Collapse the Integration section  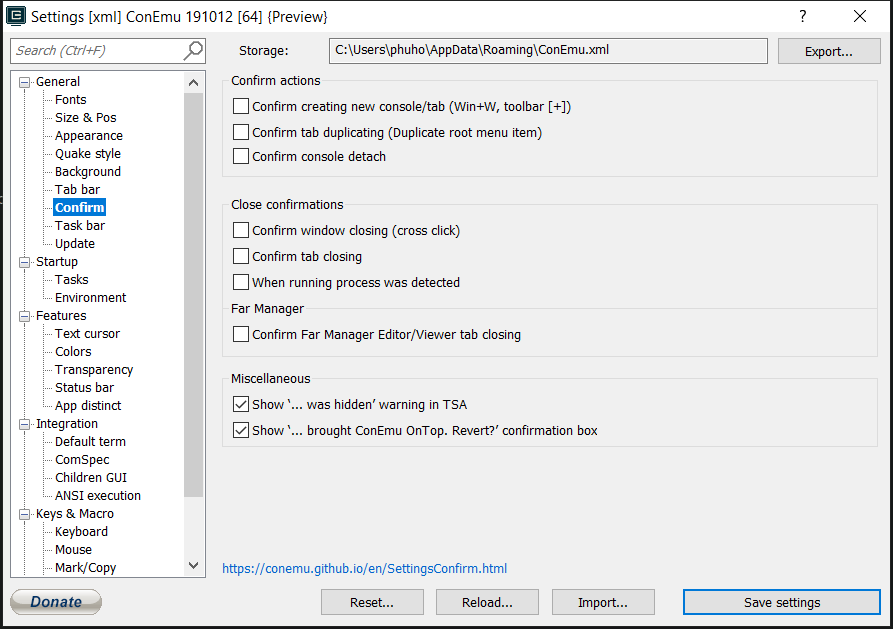point(24,423)
